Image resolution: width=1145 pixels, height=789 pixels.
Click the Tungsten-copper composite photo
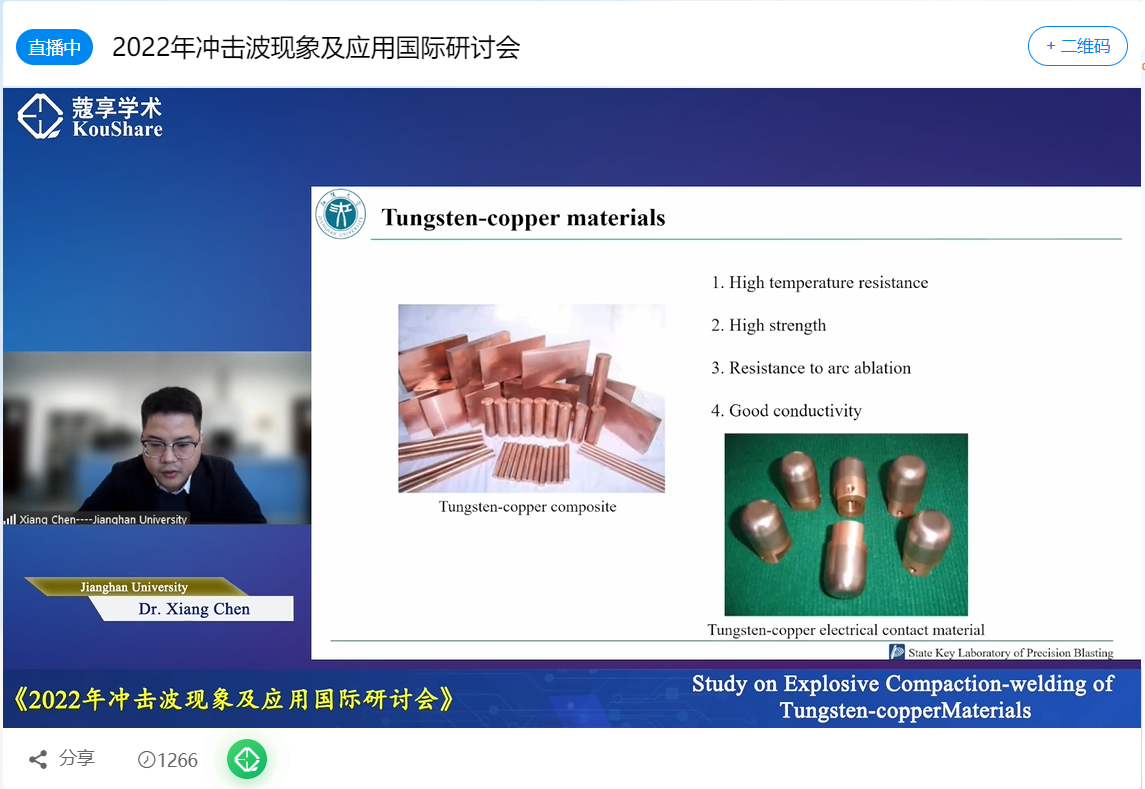pyautogui.click(x=531, y=398)
